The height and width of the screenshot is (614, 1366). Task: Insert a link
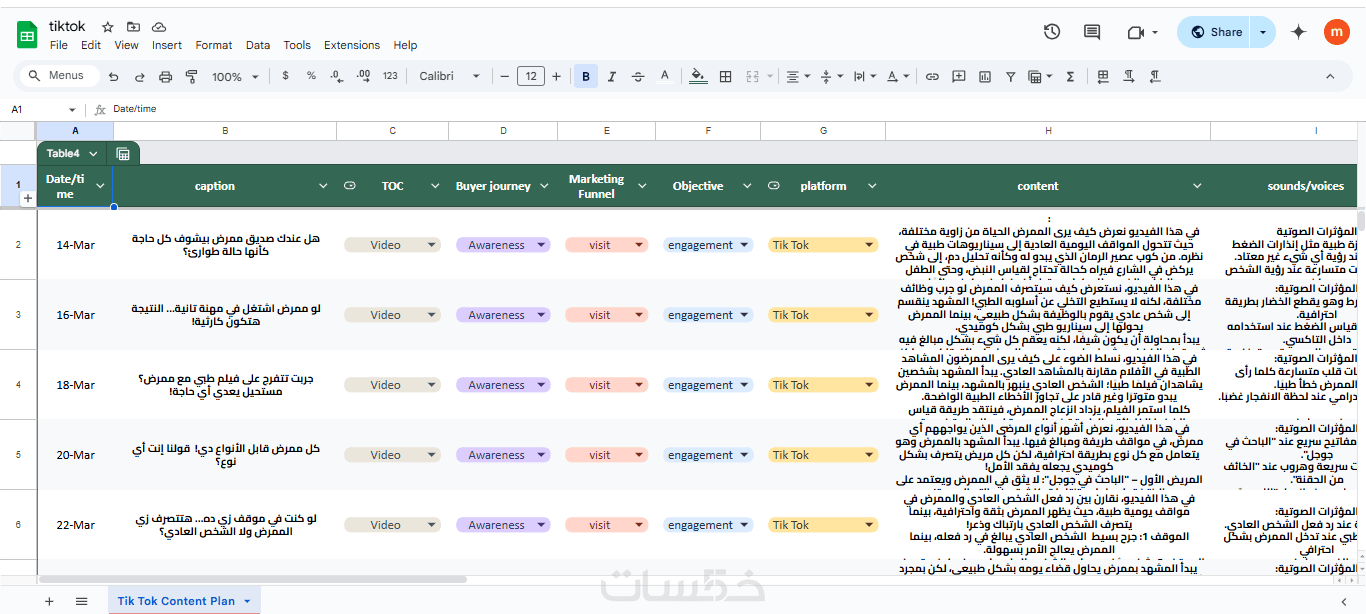932,76
